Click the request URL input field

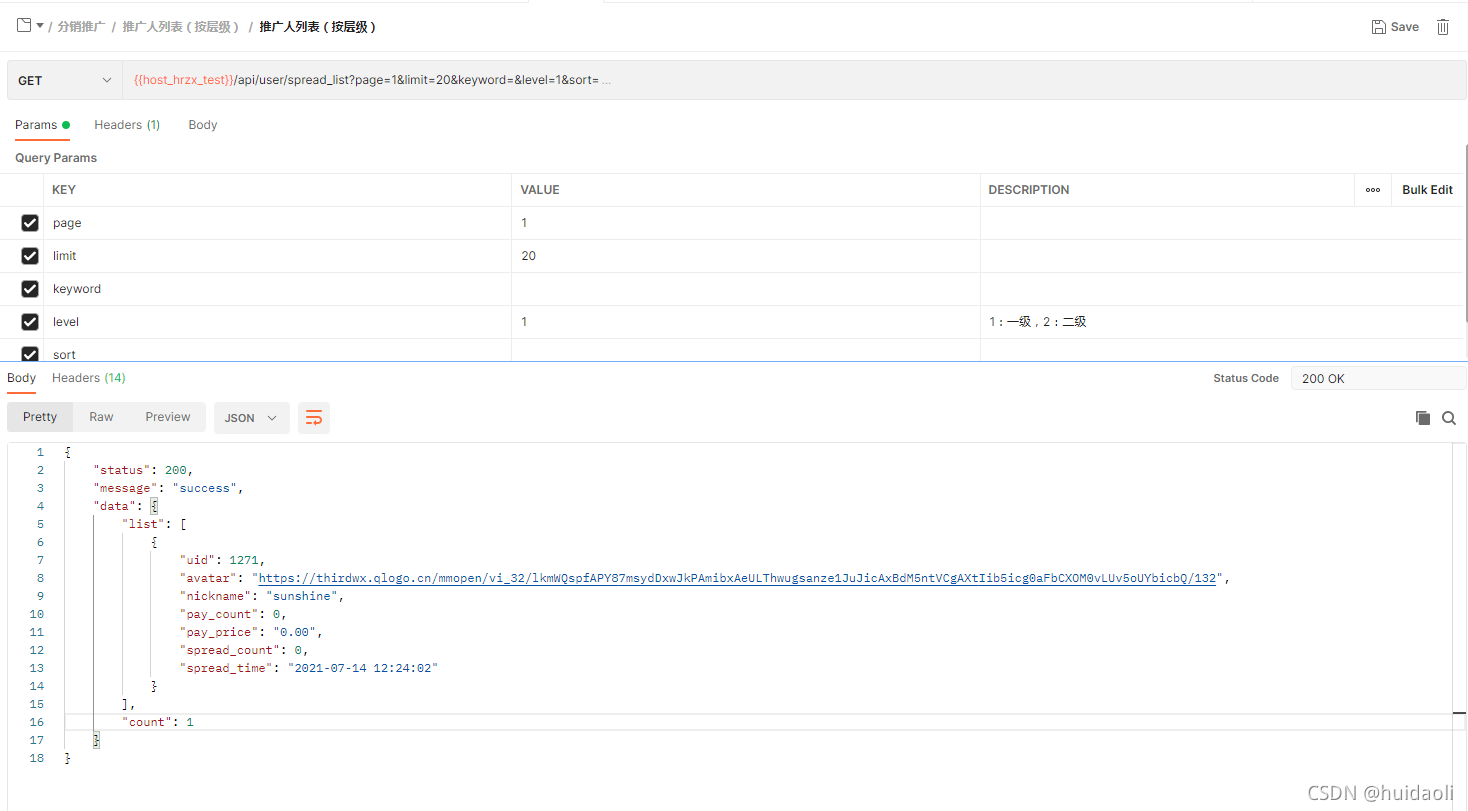click(795, 80)
